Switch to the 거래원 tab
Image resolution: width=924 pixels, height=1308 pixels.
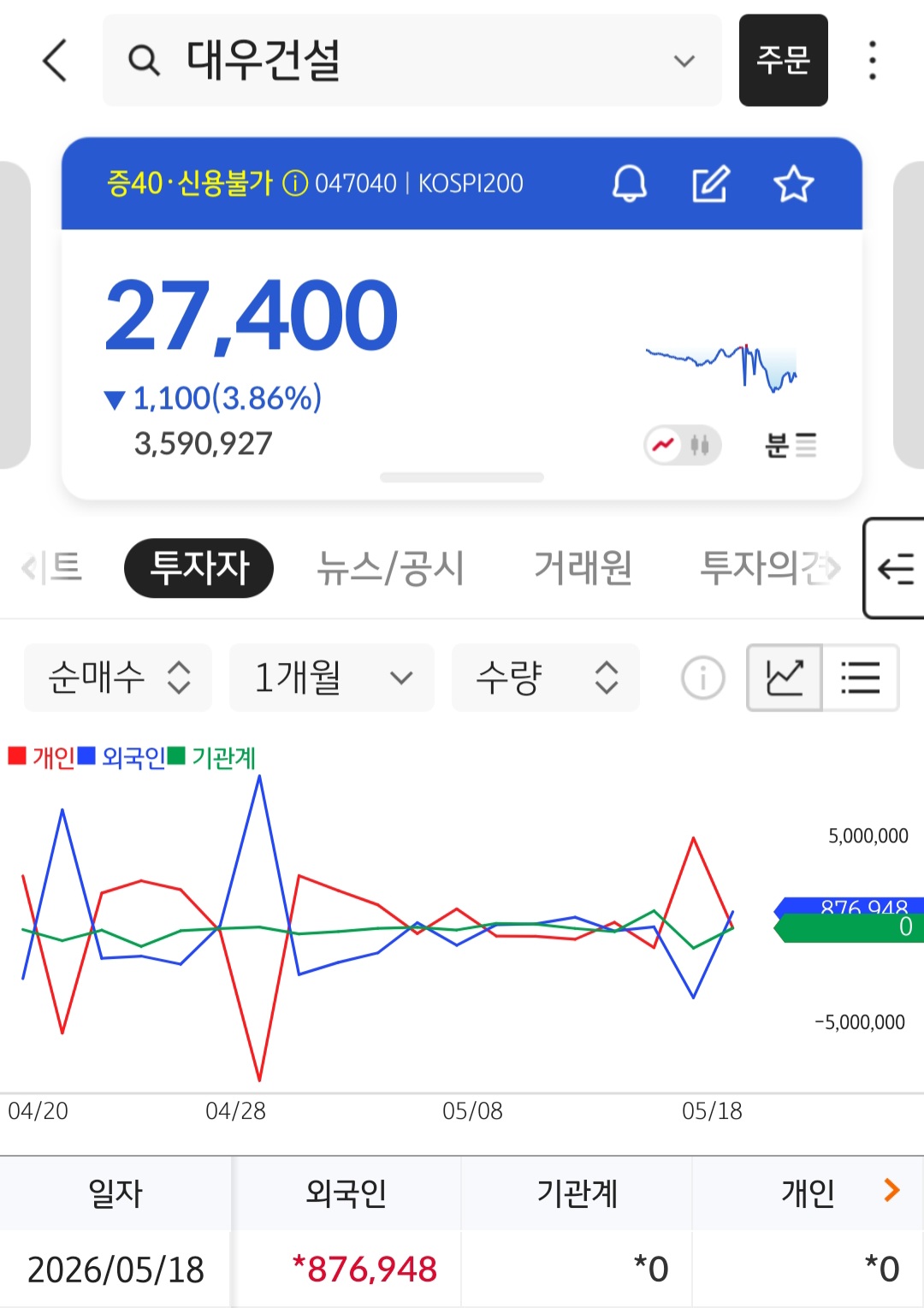coord(583,568)
